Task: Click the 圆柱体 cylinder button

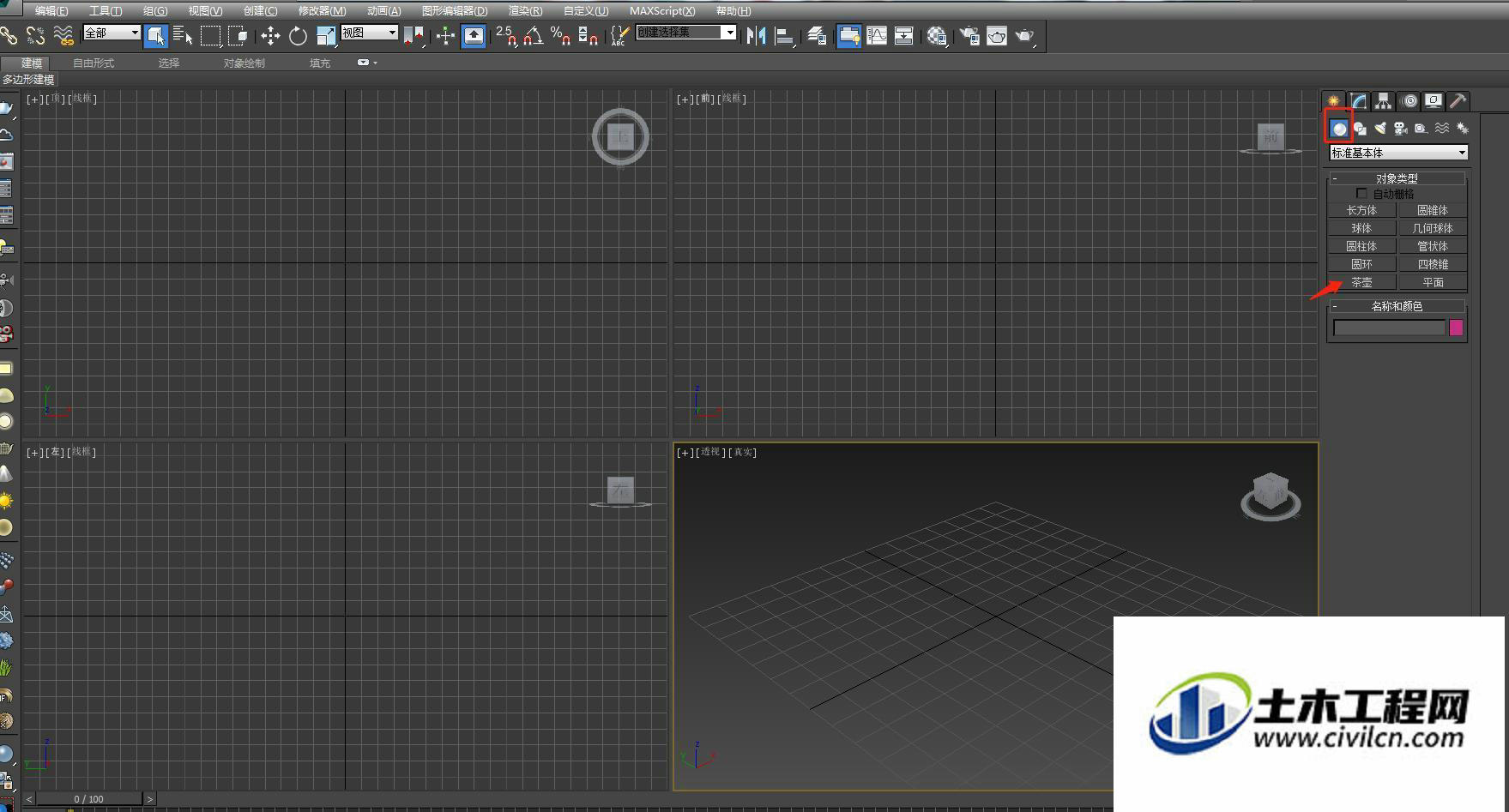Action: [1361, 246]
